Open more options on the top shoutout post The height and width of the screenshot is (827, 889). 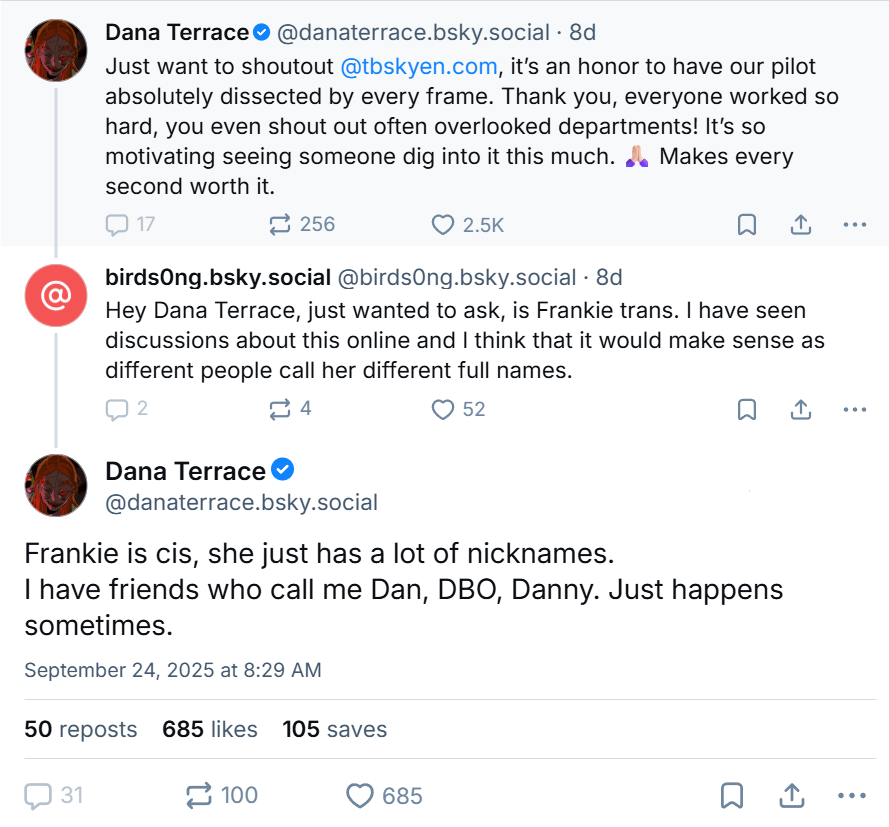[x=854, y=225]
